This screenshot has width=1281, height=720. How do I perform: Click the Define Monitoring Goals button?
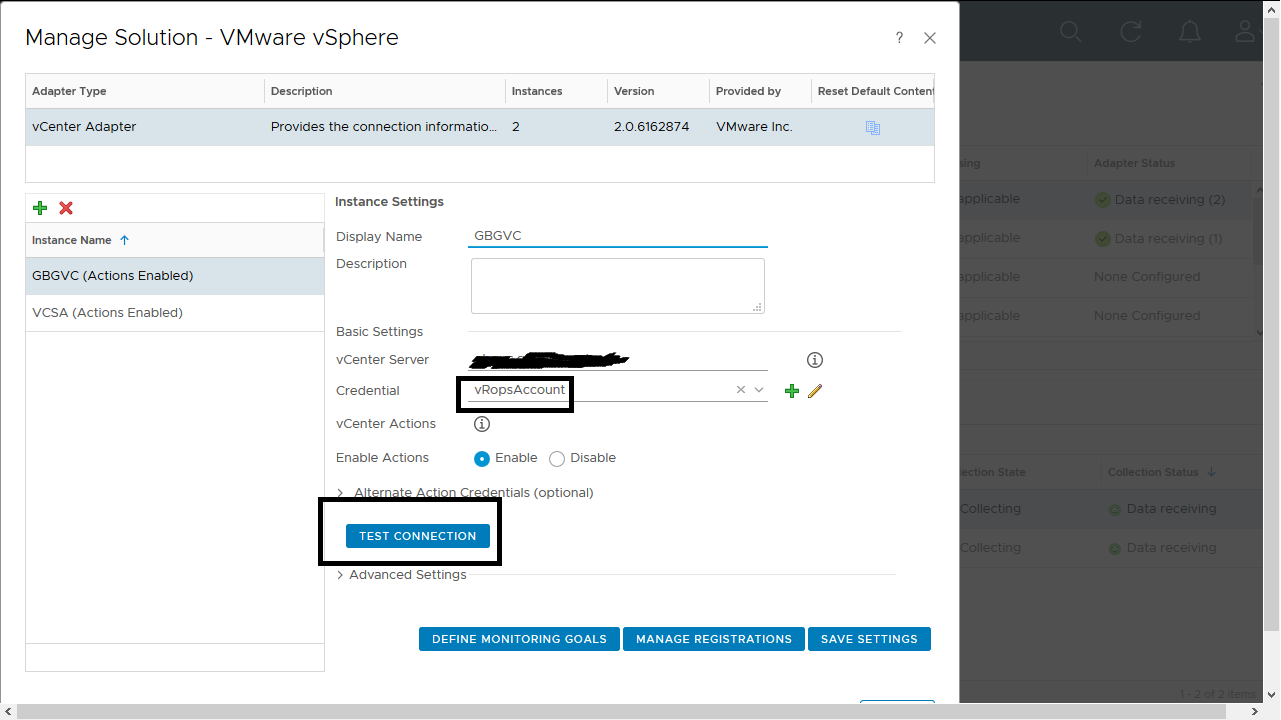519,639
